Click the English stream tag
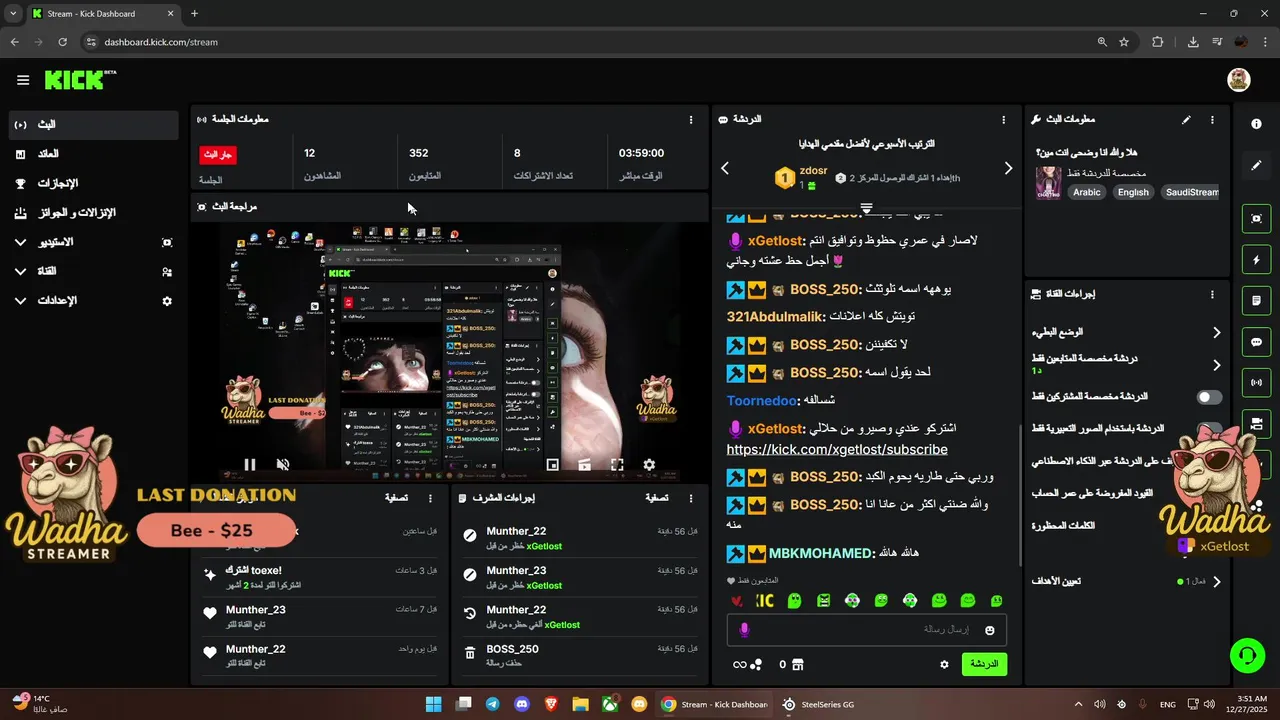 1133,192
